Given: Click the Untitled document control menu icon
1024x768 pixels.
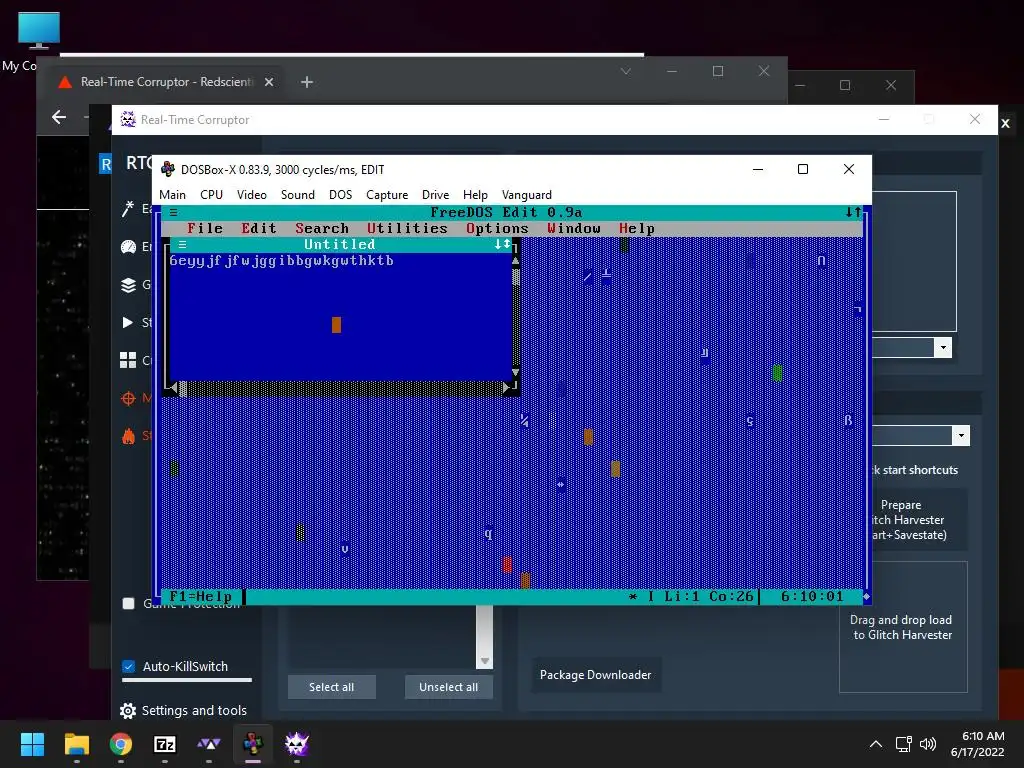Looking at the screenshot, I should click(x=183, y=244).
